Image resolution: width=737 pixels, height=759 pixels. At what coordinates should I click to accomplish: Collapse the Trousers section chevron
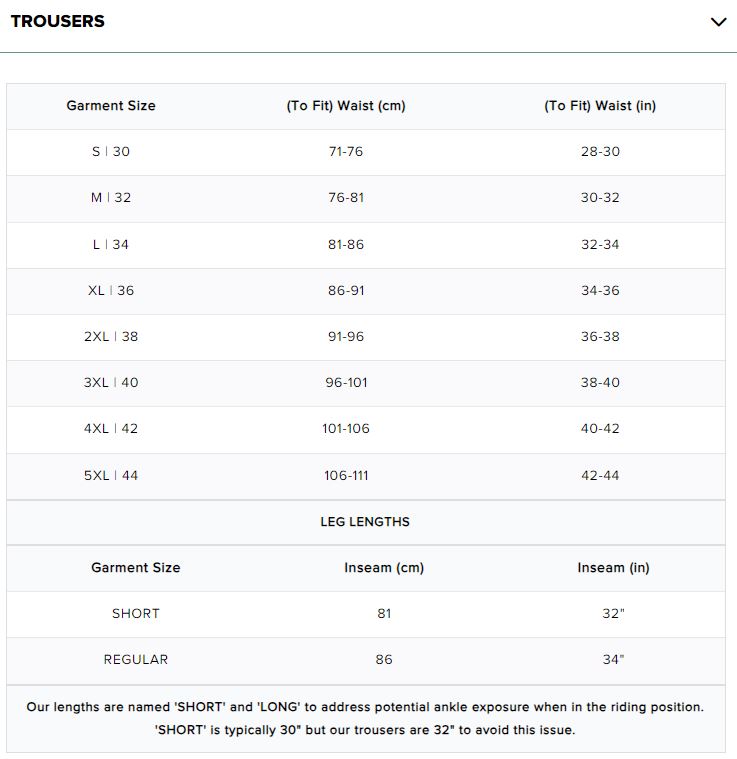(718, 22)
